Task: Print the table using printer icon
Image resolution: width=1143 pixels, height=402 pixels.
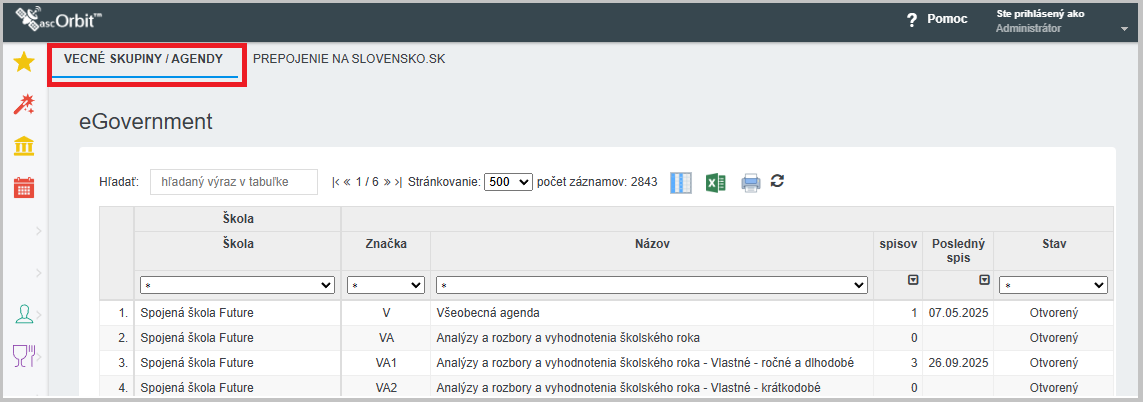Action: (x=750, y=182)
